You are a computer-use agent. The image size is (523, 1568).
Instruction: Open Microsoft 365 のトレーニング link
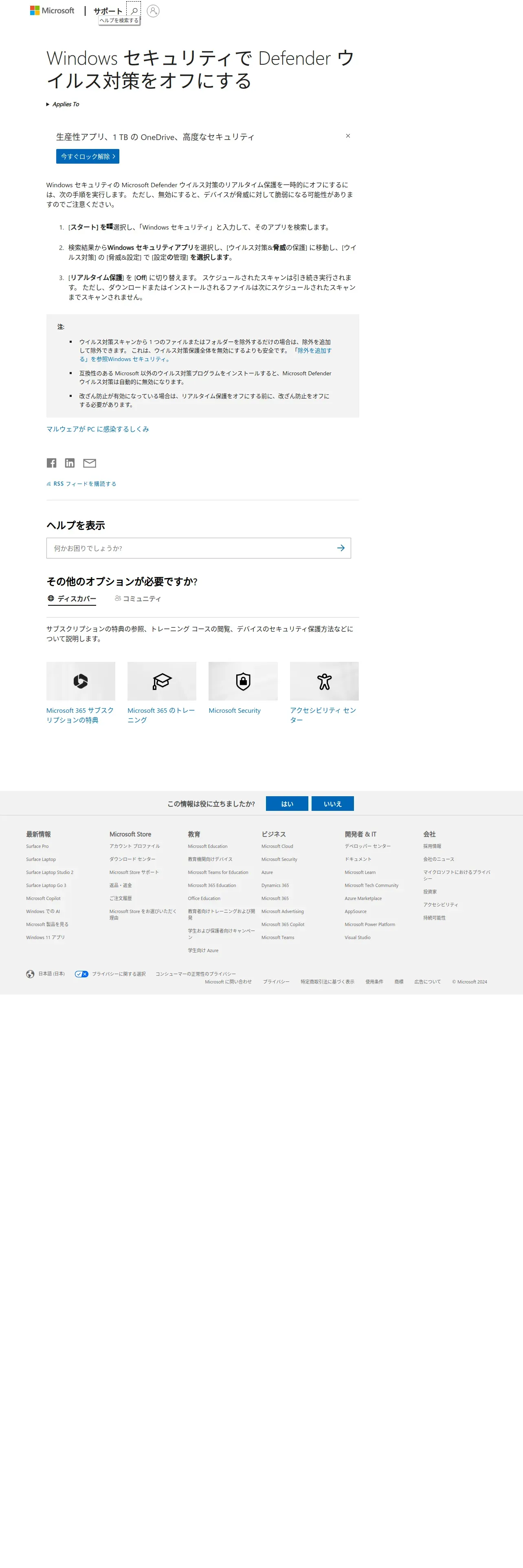tap(161, 715)
